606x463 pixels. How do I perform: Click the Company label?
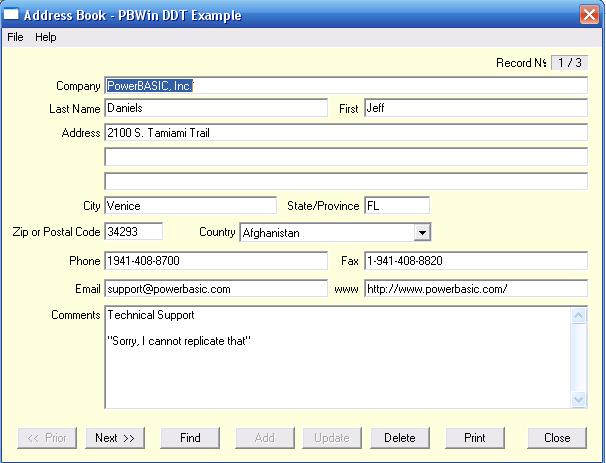click(78, 86)
